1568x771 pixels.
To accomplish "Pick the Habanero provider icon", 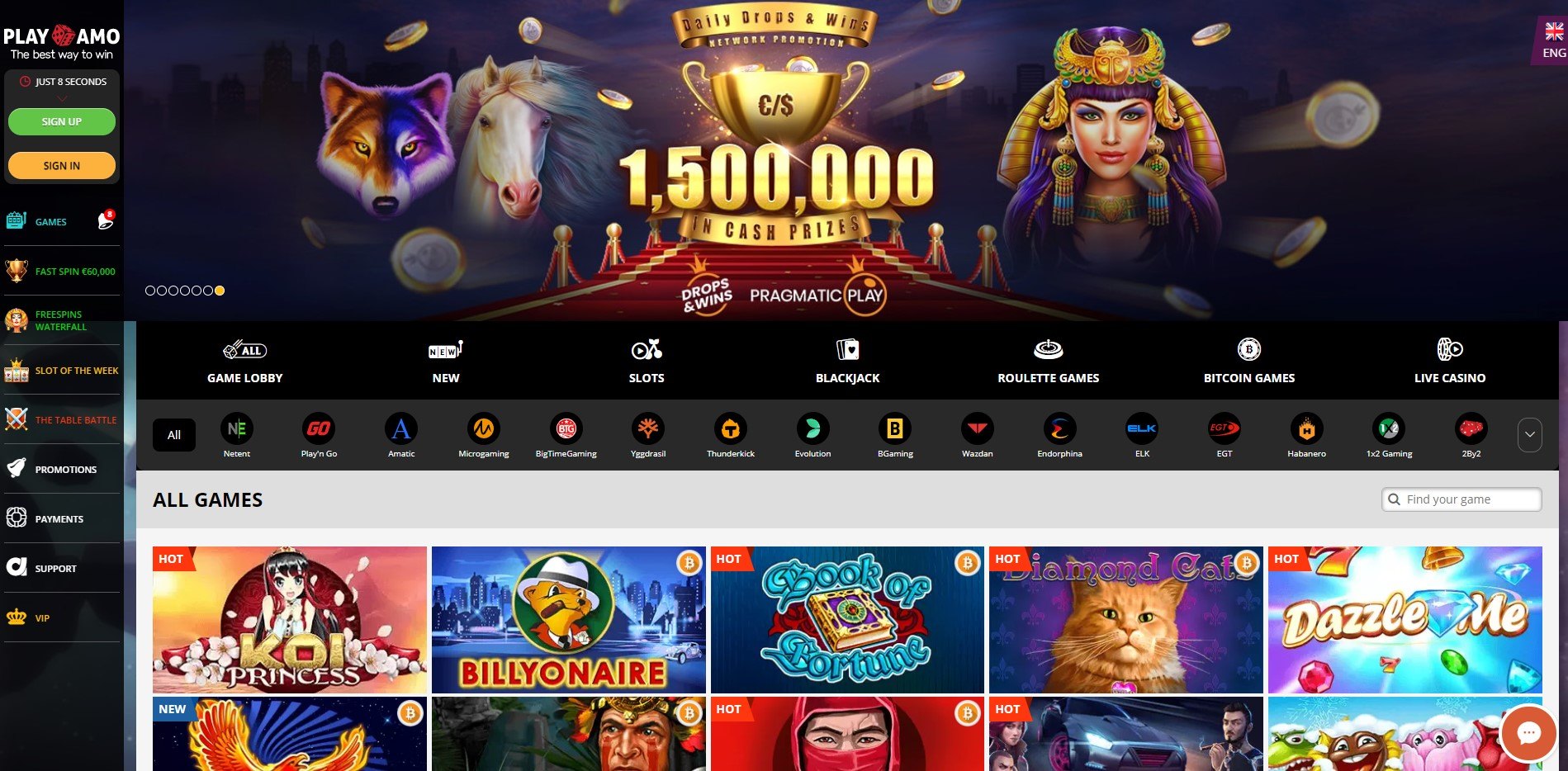I will click(x=1306, y=428).
